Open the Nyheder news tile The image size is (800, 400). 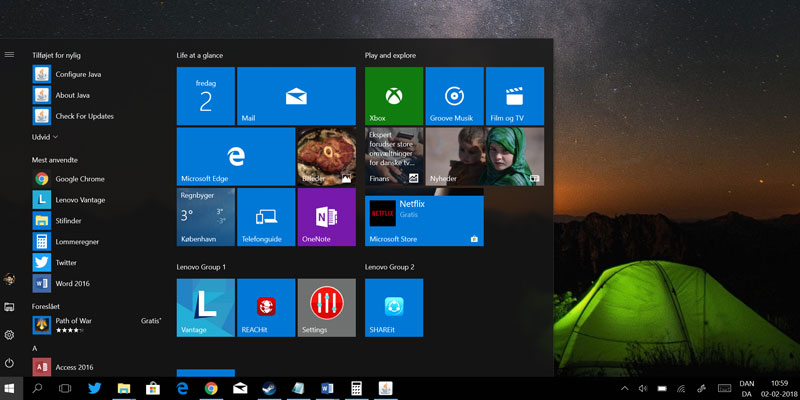click(485, 157)
